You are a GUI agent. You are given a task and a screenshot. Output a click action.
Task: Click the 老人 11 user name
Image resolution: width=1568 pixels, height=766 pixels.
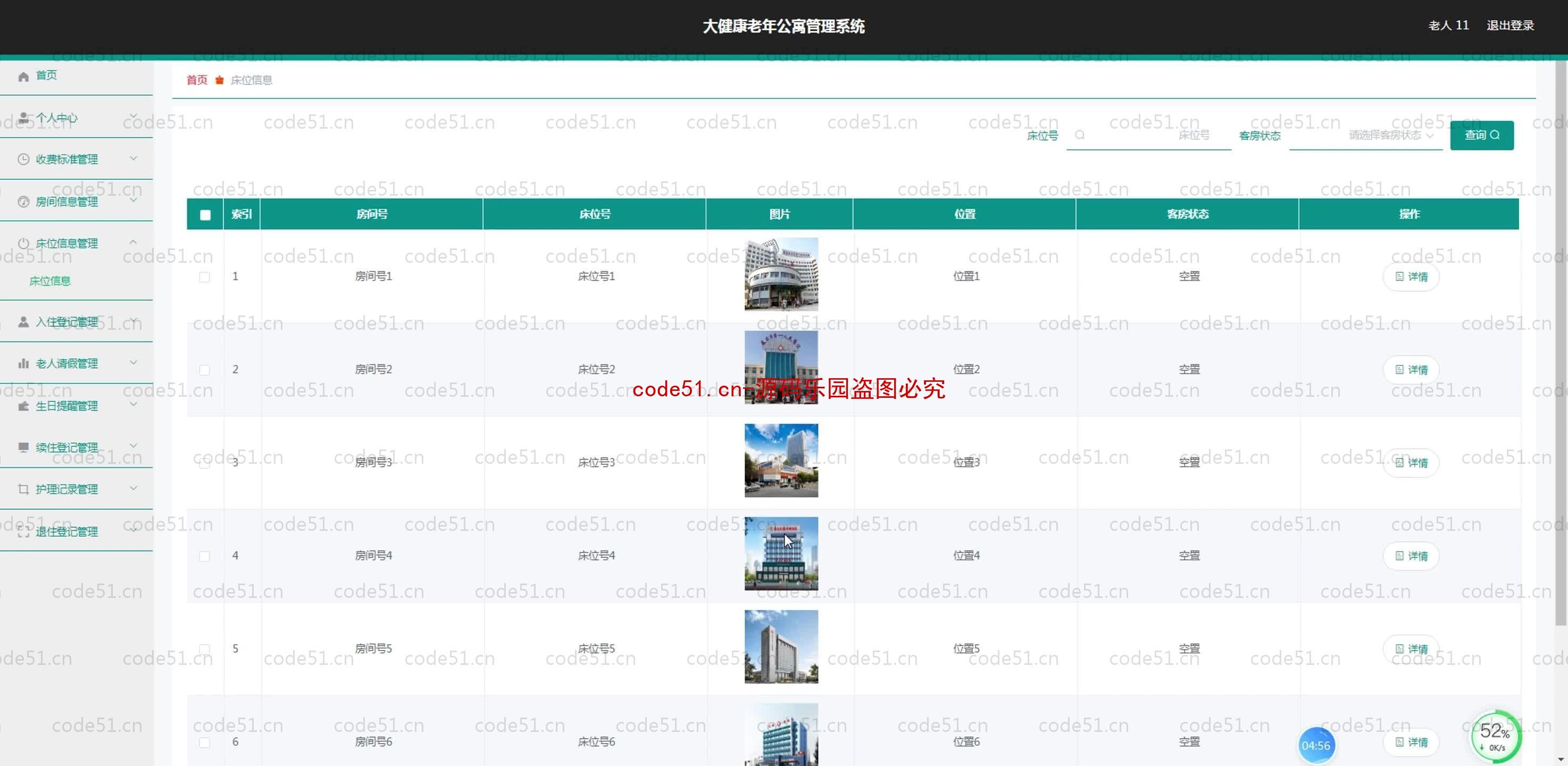tap(1449, 26)
